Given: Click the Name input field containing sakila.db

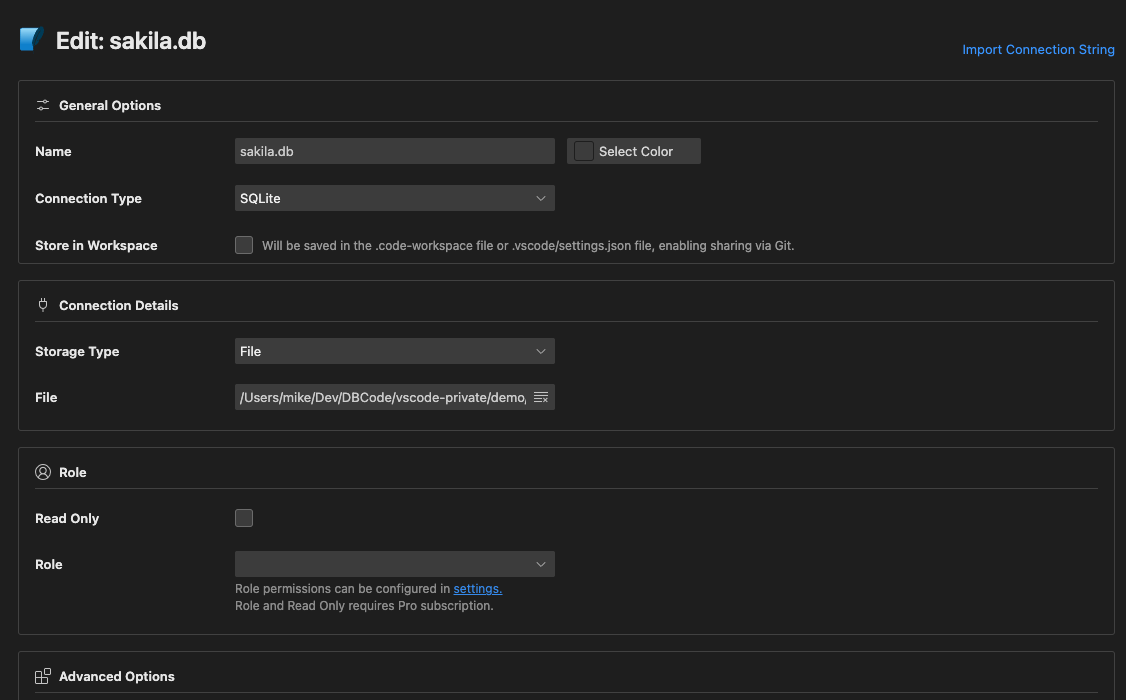Looking at the screenshot, I should tap(394, 151).
